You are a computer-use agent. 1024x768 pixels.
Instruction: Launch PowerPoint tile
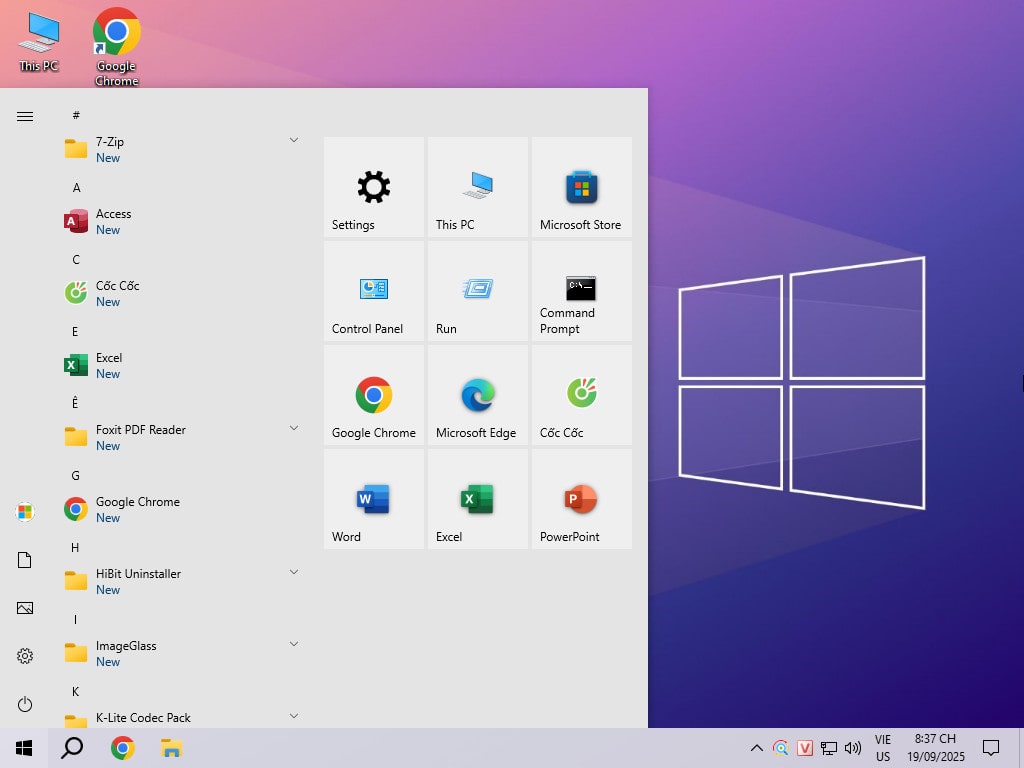point(581,498)
